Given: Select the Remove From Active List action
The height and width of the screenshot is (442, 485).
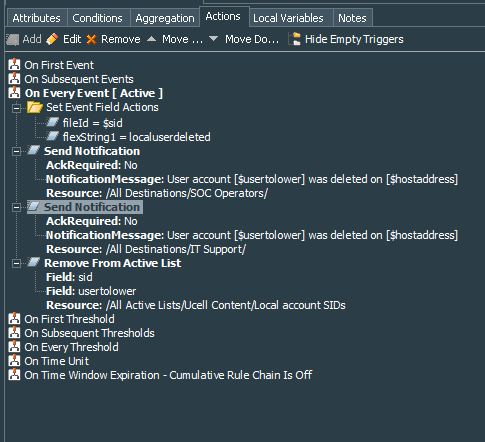Looking at the screenshot, I should click(113, 263).
